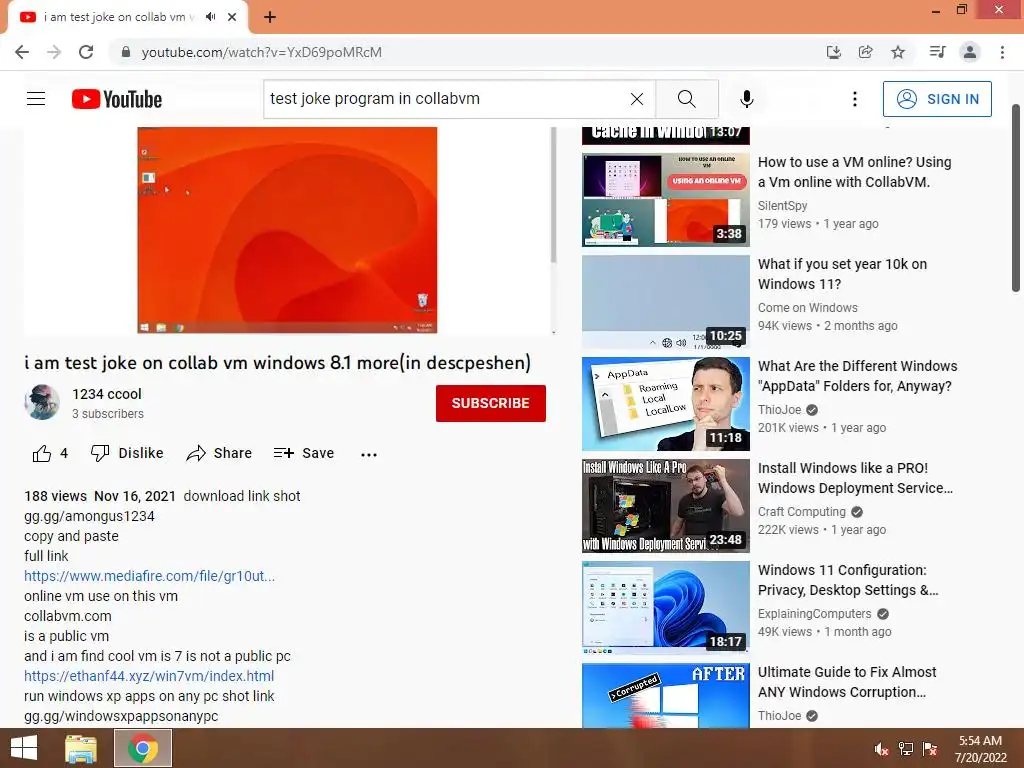Open the Windows Start button

[x=24, y=748]
